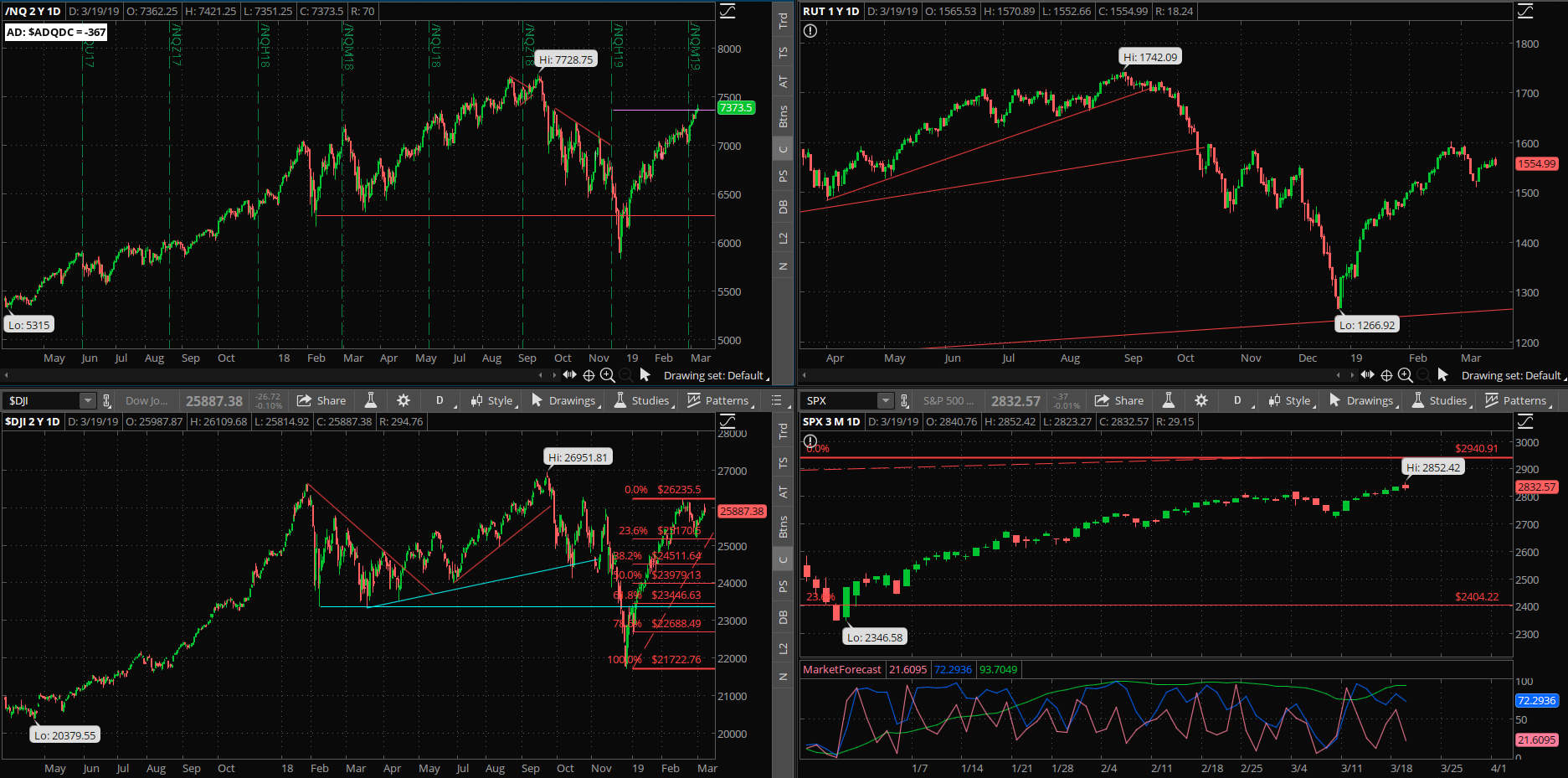Open chart settings gear in the SPX toolbar

(1201, 400)
